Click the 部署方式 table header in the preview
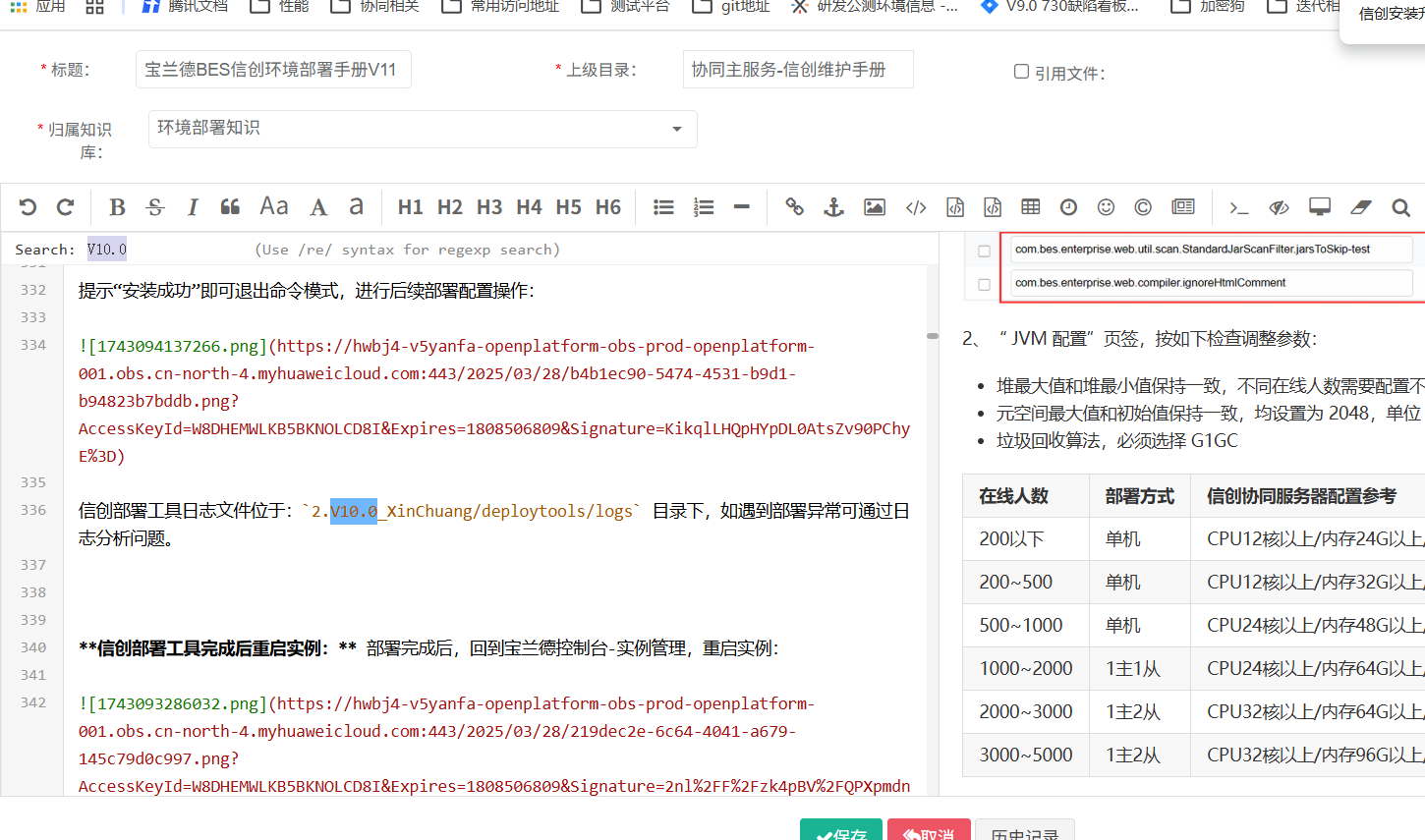The height and width of the screenshot is (840, 1425). 1139,496
